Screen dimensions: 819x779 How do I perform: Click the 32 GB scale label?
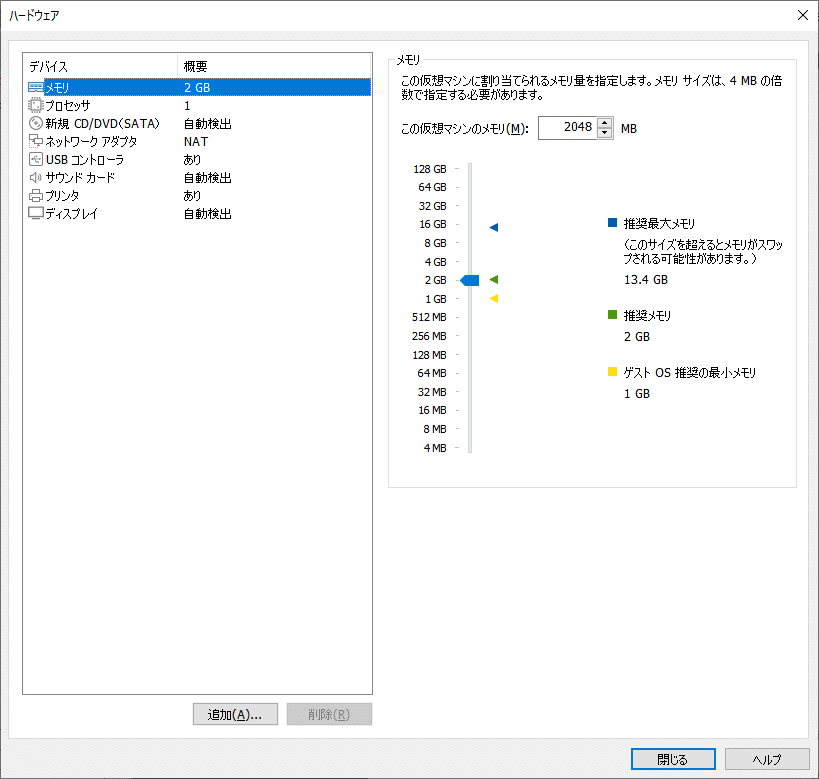tap(432, 206)
